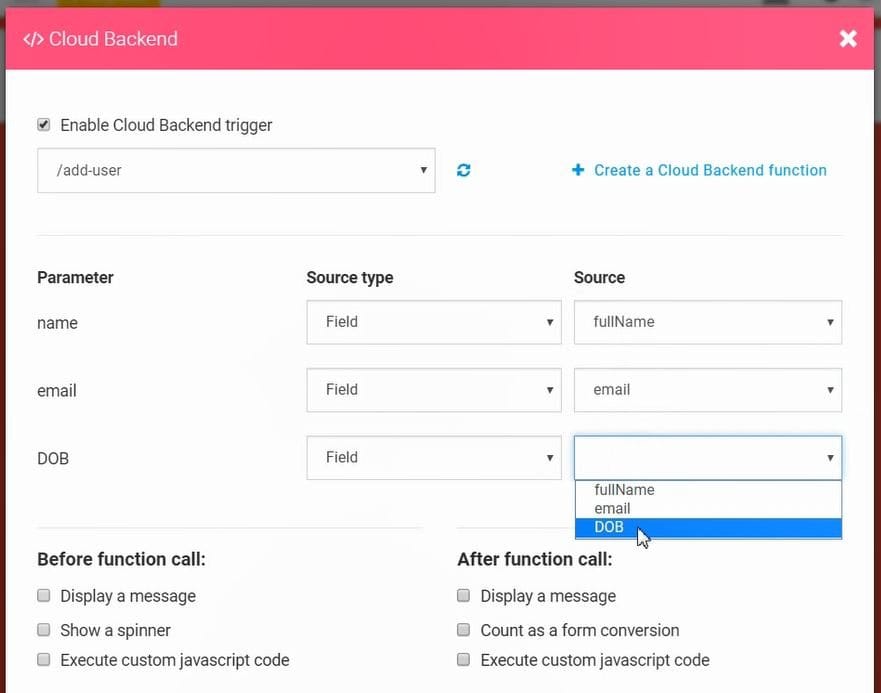Image resolution: width=881 pixels, height=693 pixels.
Task: Open the /add-user function dropdown
Action: click(x=236, y=171)
